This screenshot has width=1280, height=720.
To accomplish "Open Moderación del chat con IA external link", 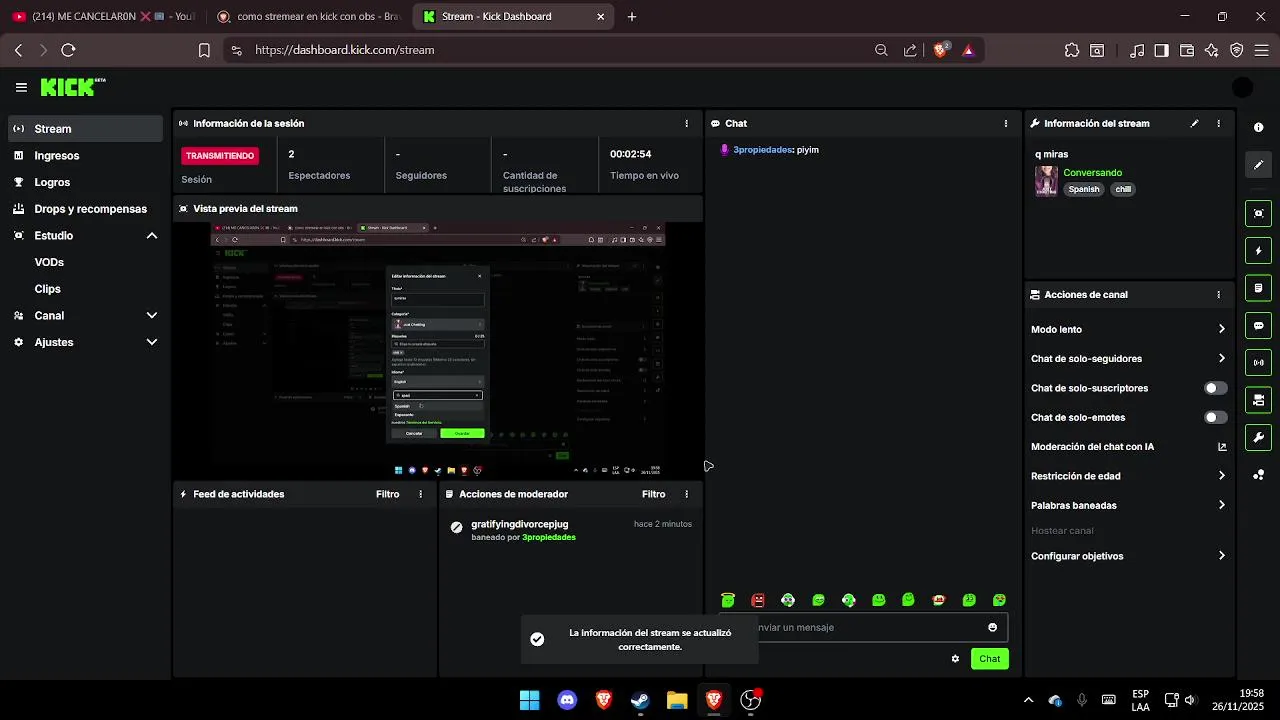I will point(1221,447).
